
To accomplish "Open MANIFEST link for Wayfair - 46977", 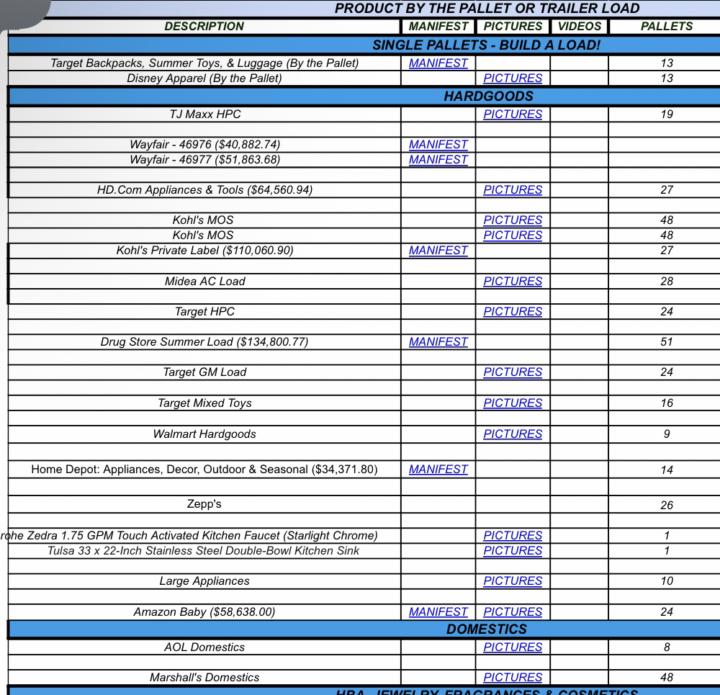I will point(438,160).
